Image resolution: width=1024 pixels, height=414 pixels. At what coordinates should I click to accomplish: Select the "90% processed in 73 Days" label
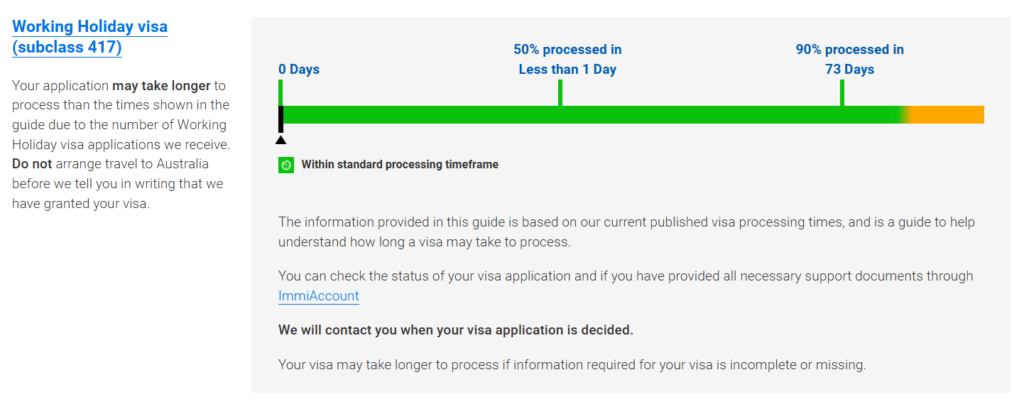click(x=849, y=59)
